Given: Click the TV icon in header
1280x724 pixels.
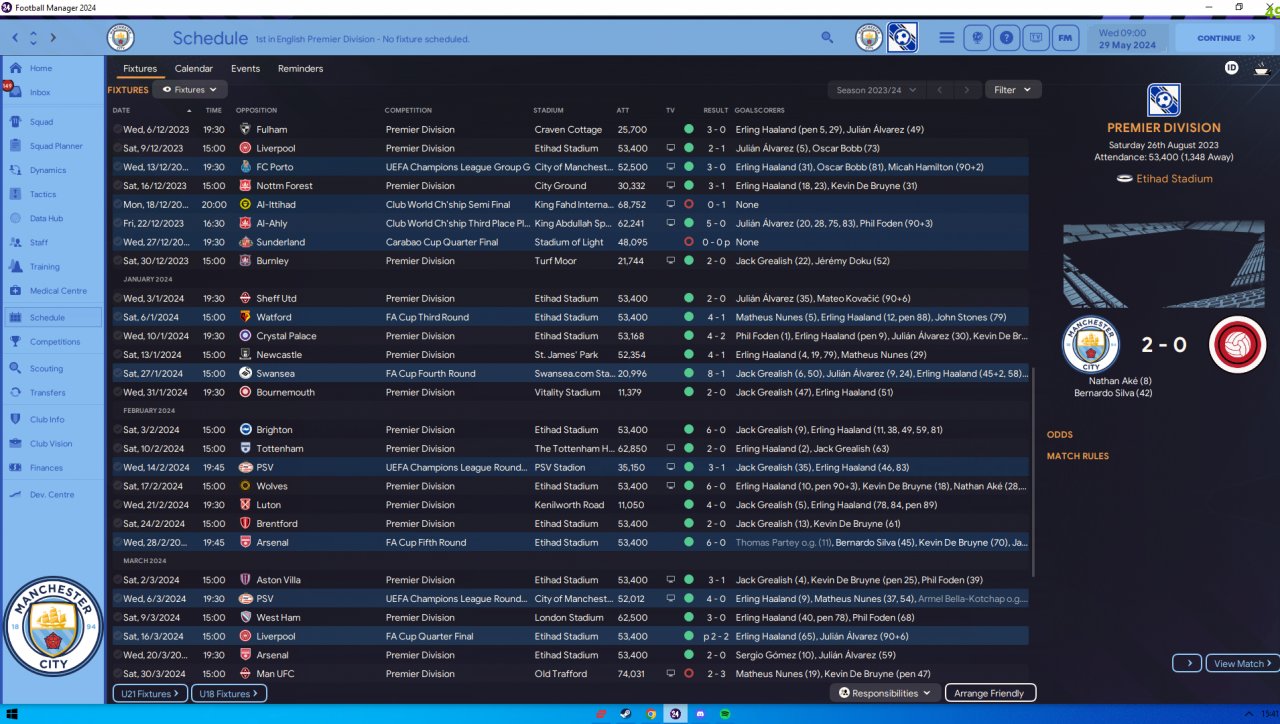Looking at the screenshot, I should (1037, 38).
